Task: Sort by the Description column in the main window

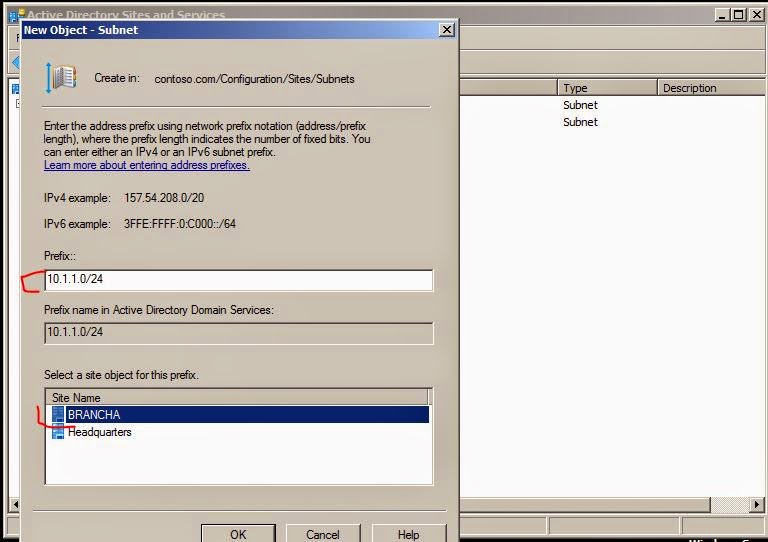Action: click(711, 88)
